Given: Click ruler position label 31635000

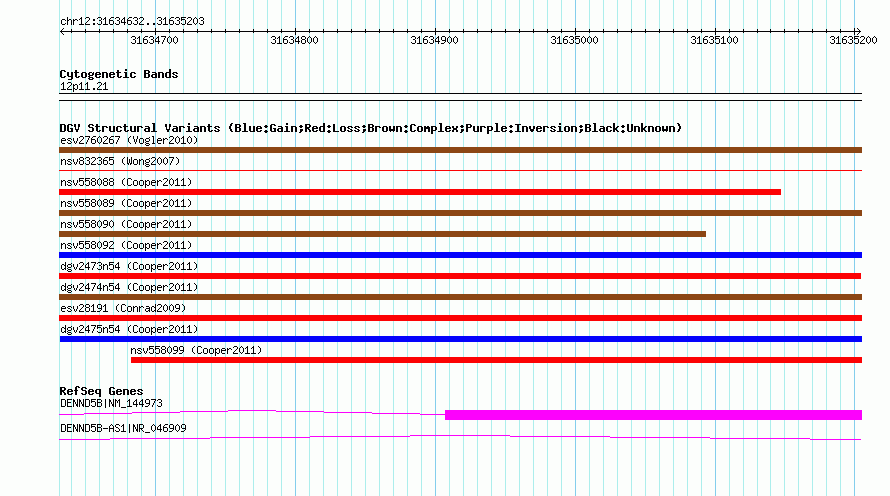Looking at the screenshot, I should pyautogui.click(x=574, y=40).
